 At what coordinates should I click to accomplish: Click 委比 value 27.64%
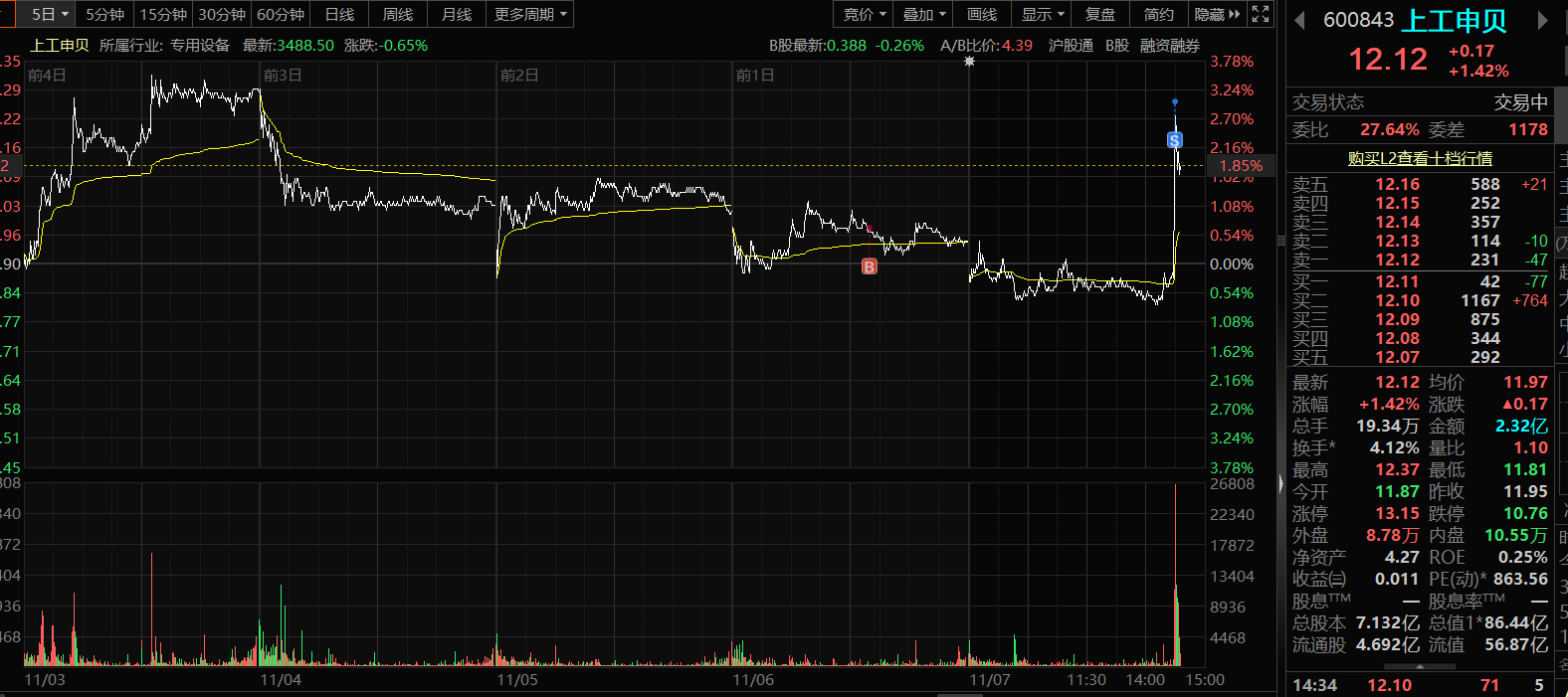(x=1390, y=129)
